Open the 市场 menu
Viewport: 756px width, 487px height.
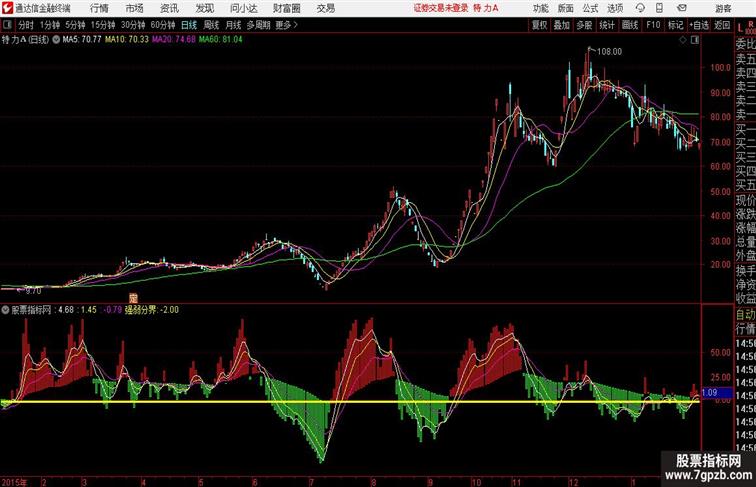click(x=135, y=8)
